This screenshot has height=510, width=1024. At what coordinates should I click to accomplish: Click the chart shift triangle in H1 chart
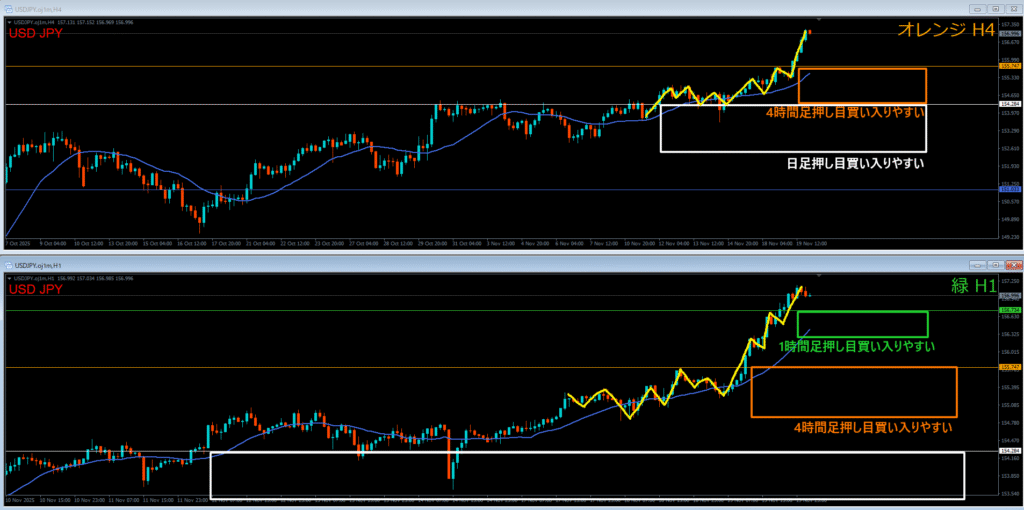pos(819,276)
